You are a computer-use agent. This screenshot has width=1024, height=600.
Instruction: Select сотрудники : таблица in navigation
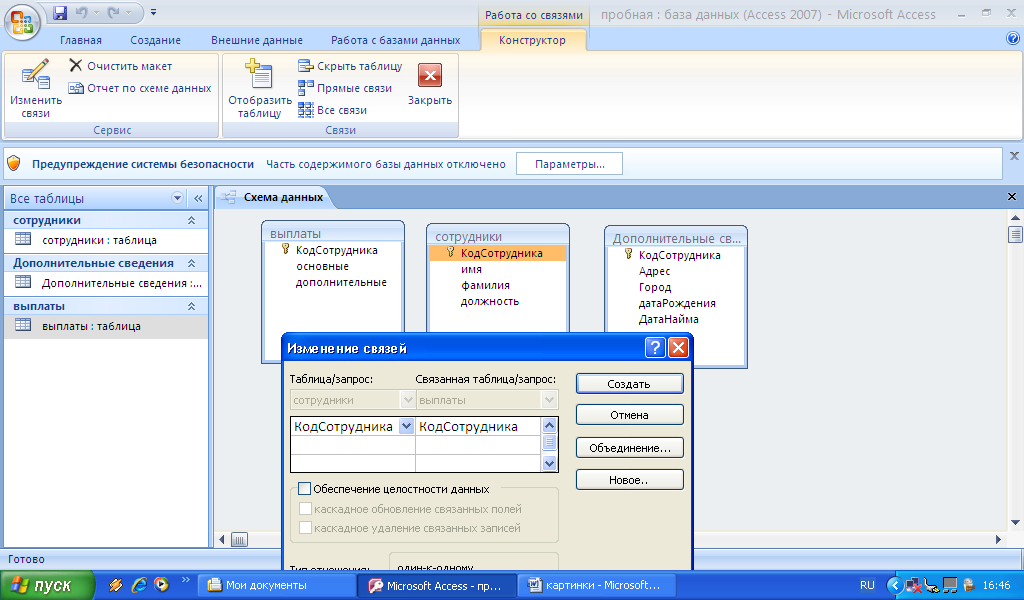pos(106,240)
